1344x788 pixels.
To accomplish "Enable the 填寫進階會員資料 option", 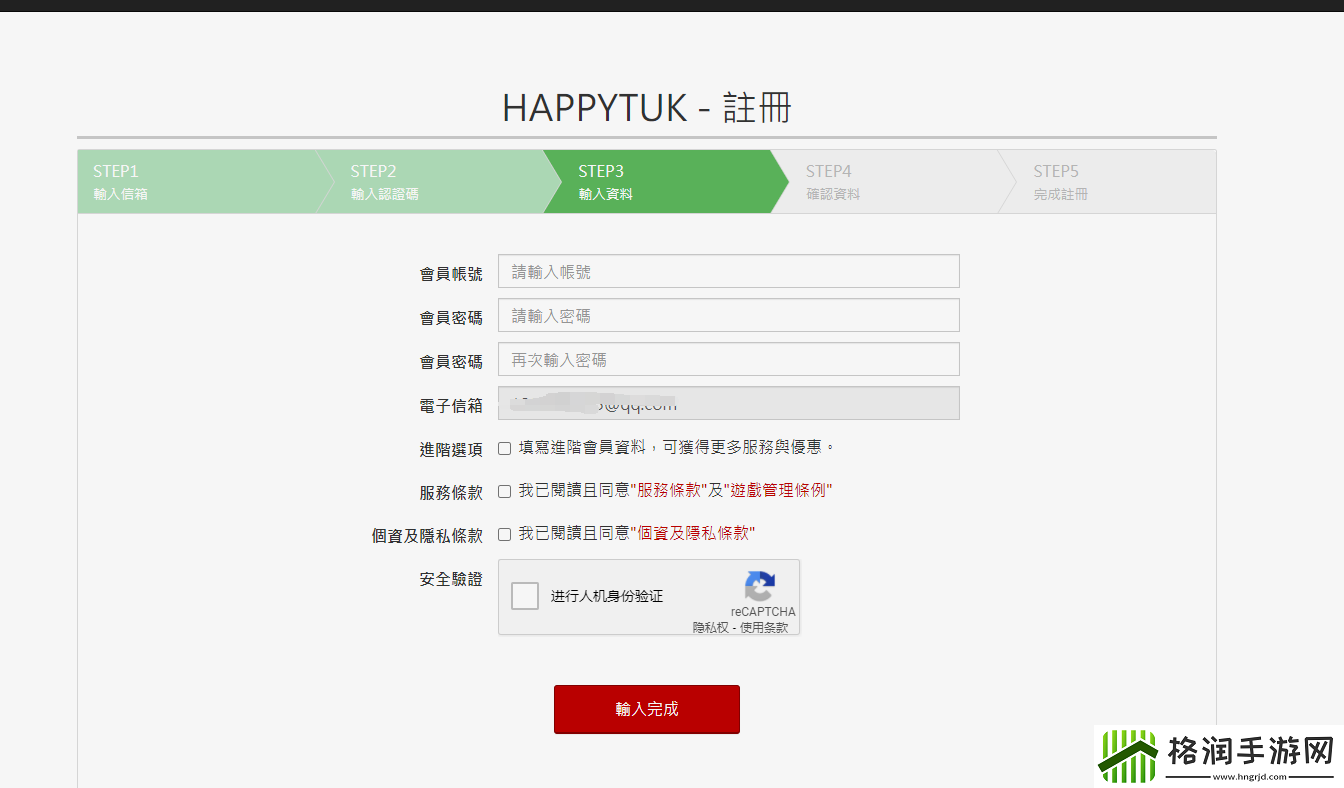I will tap(504, 448).
